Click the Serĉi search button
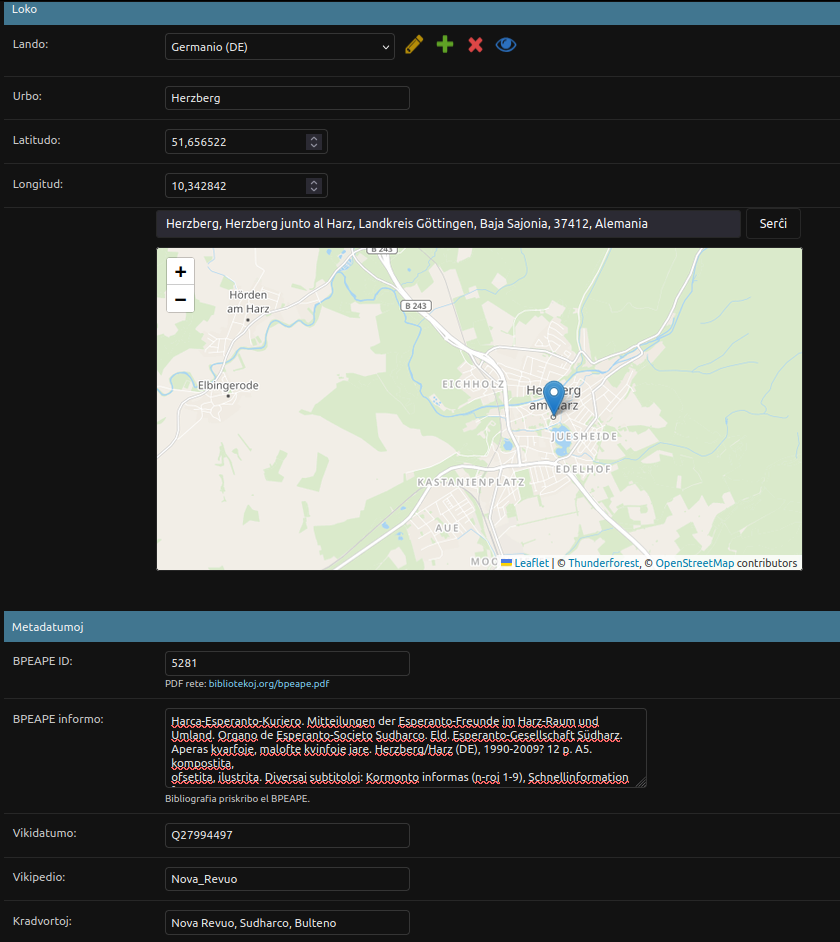This screenshot has height=942, width=840. point(773,223)
